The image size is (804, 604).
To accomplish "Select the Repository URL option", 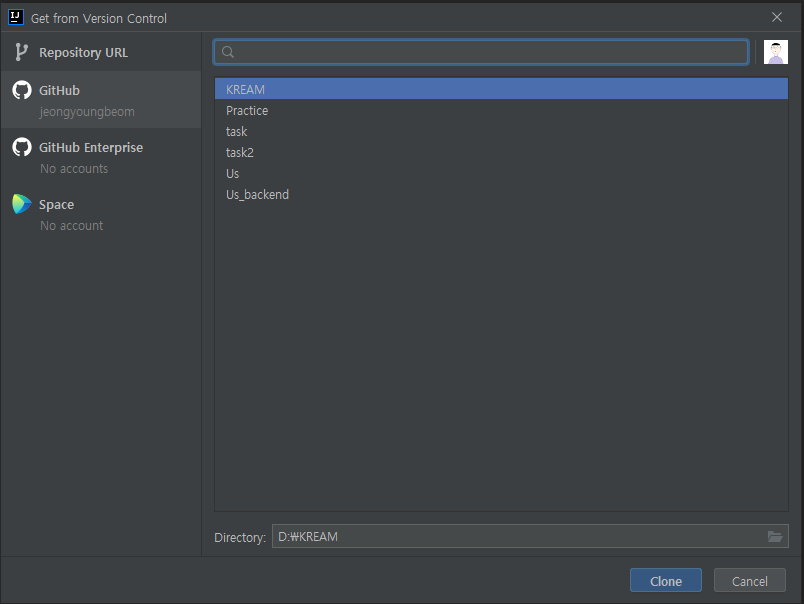I will [84, 52].
